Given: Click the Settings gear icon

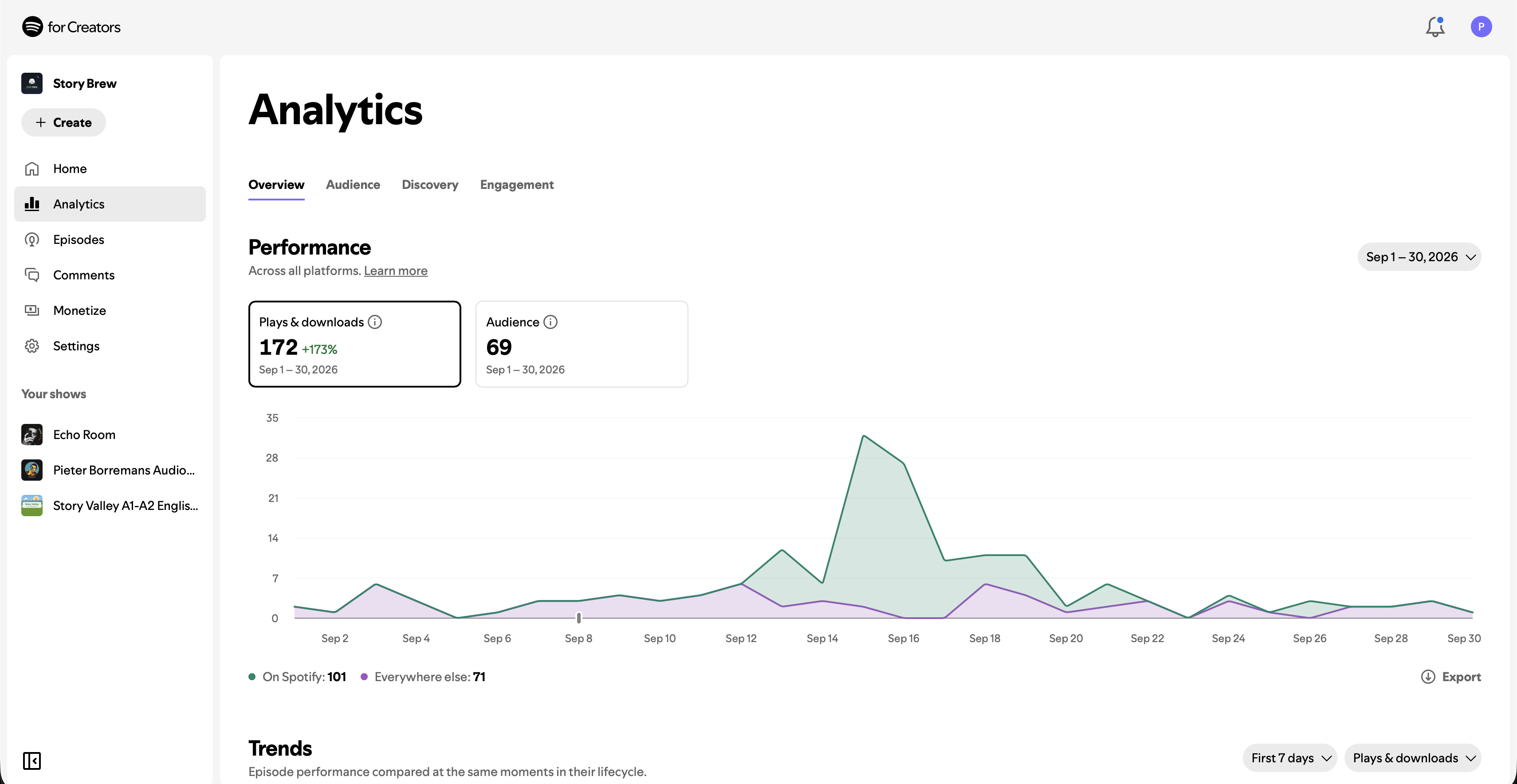Looking at the screenshot, I should [32, 346].
